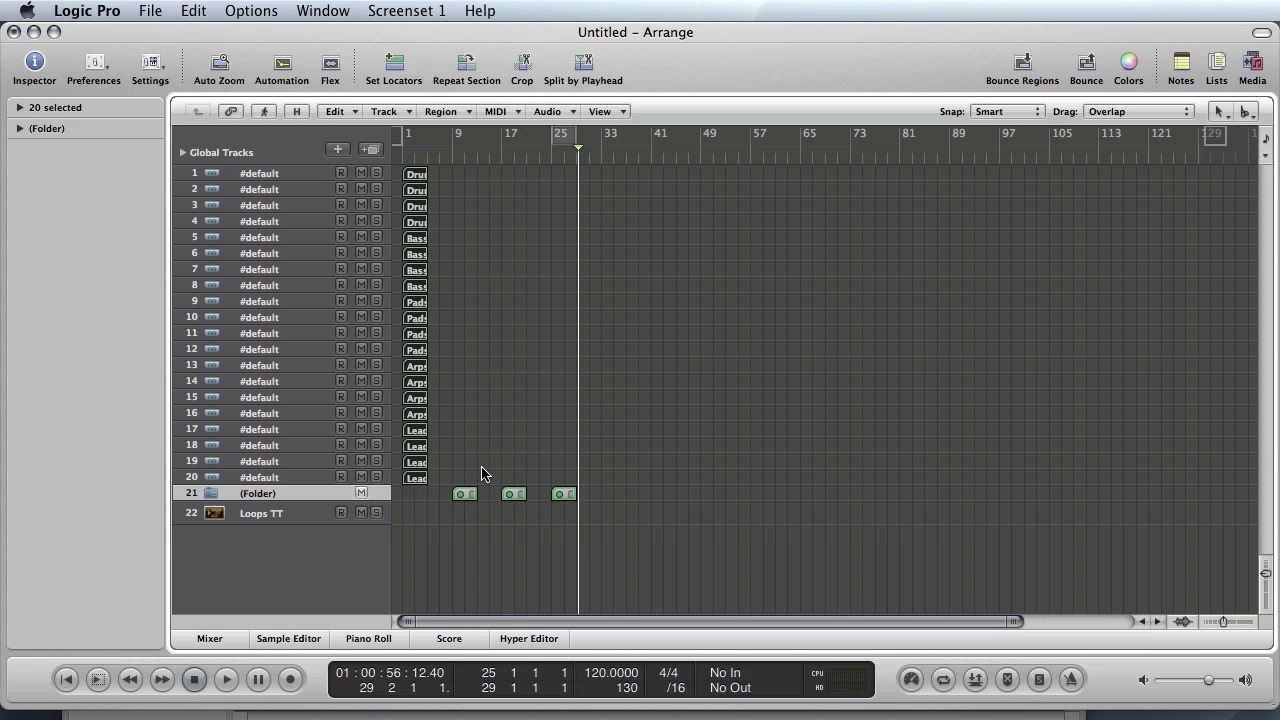Expand the (Folder) inspector section
This screenshot has height=720, width=1280.
pyautogui.click(x=19, y=128)
